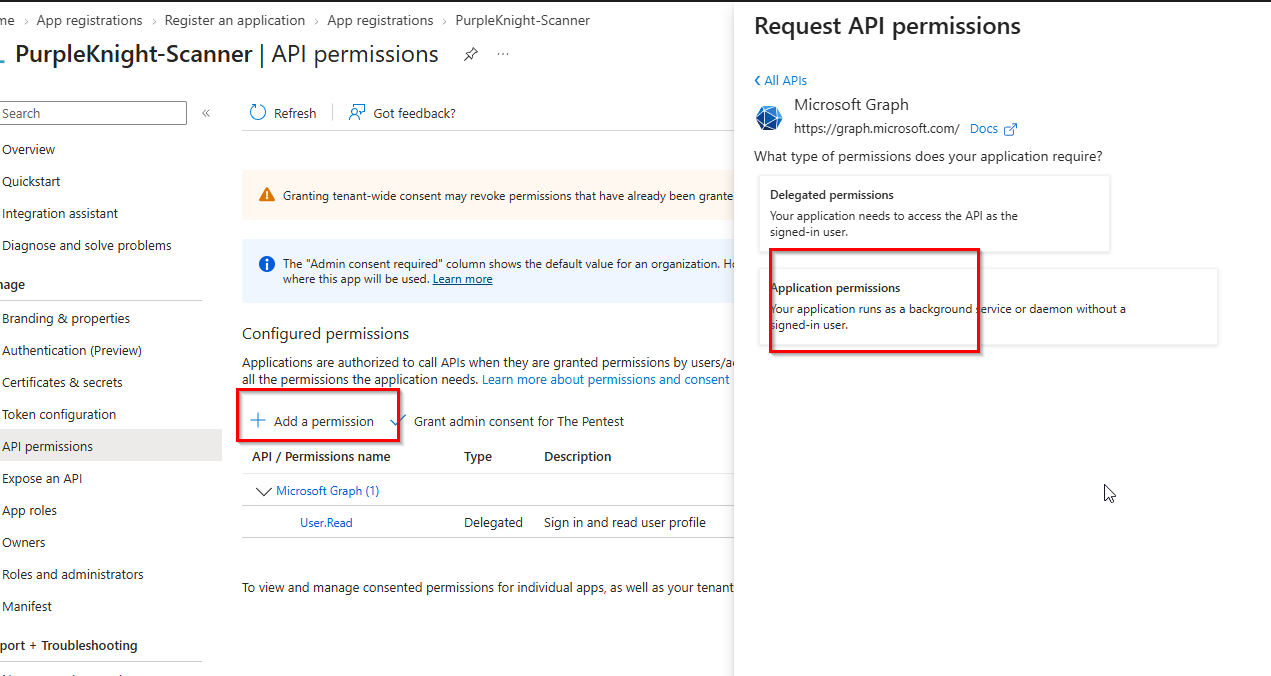Open Certificates & secrets in sidebar
The width and height of the screenshot is (1271, 676).
click(x=62, y=382)
